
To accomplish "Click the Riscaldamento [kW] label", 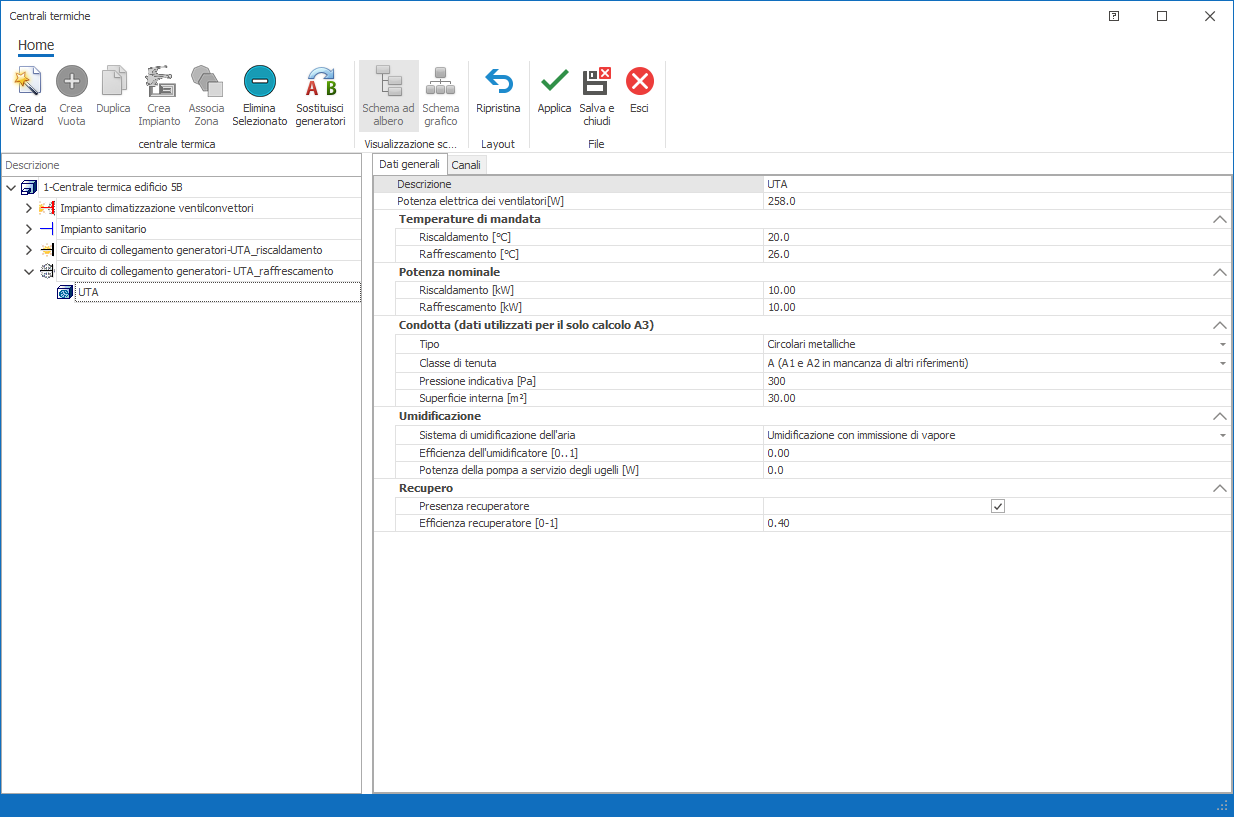I will point(466,290).
